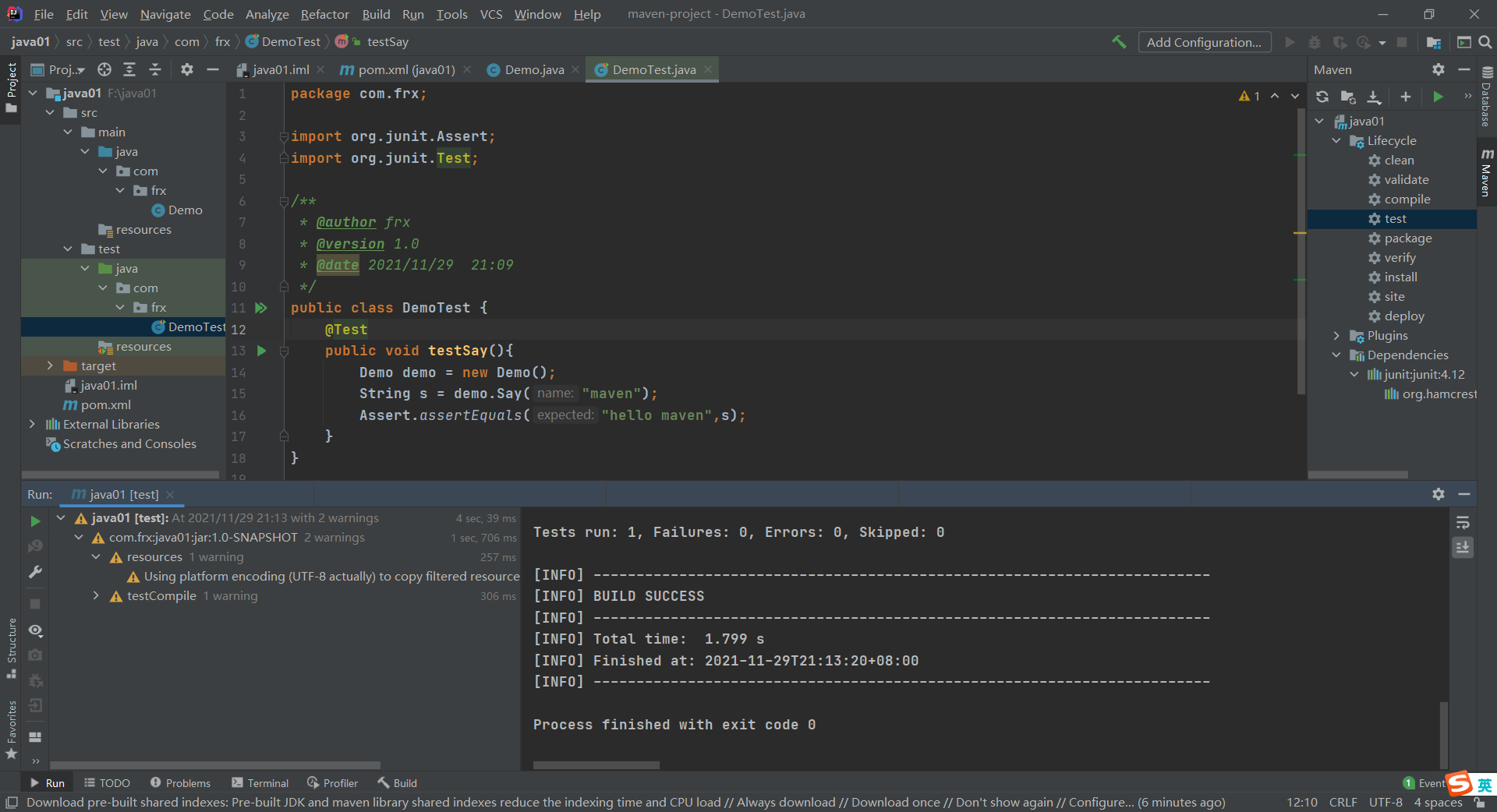
Task: Open Structure side tool window
Action: 11,648
